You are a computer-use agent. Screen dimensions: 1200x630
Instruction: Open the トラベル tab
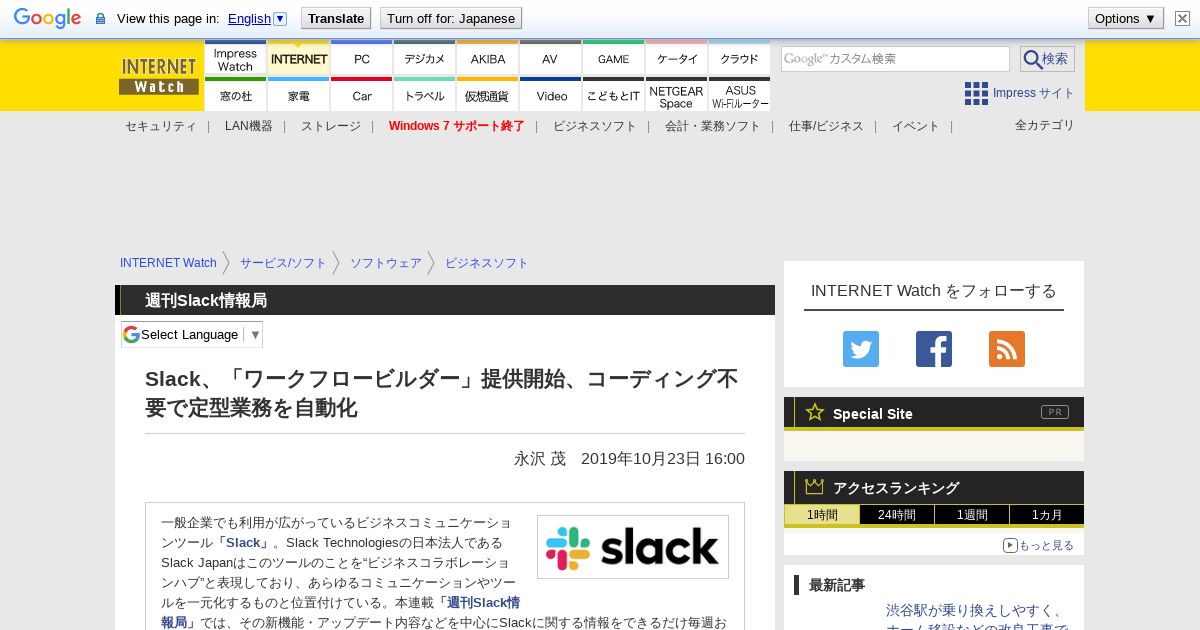(424, 95)
